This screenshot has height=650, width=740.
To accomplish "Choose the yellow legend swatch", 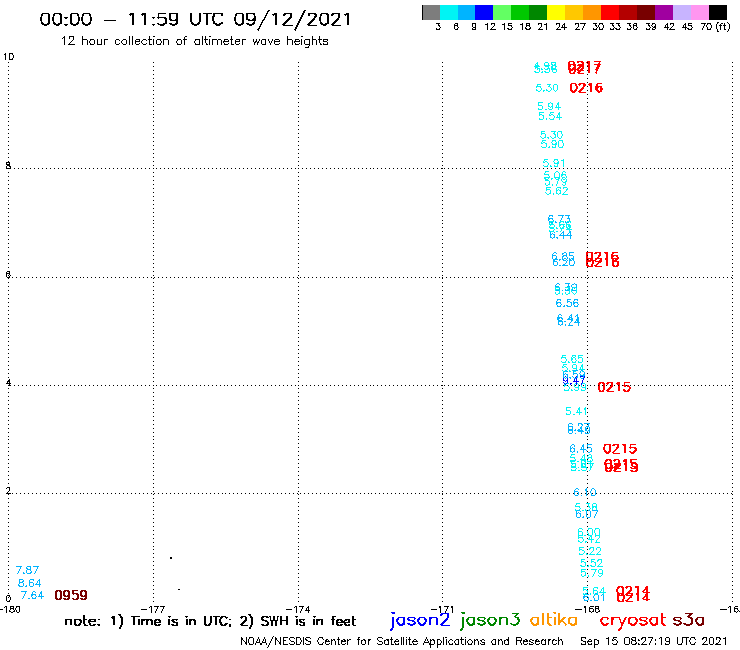I will coord(556,12).
